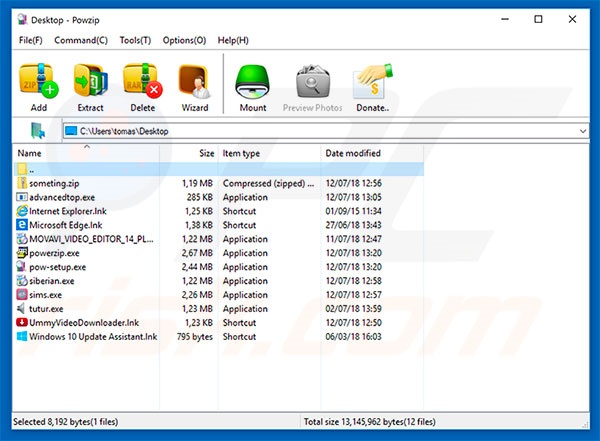Click the UmmyVideoDownloader shortcut icon
The width and height of the screenshot is (600, 441).
coord(22,322)
